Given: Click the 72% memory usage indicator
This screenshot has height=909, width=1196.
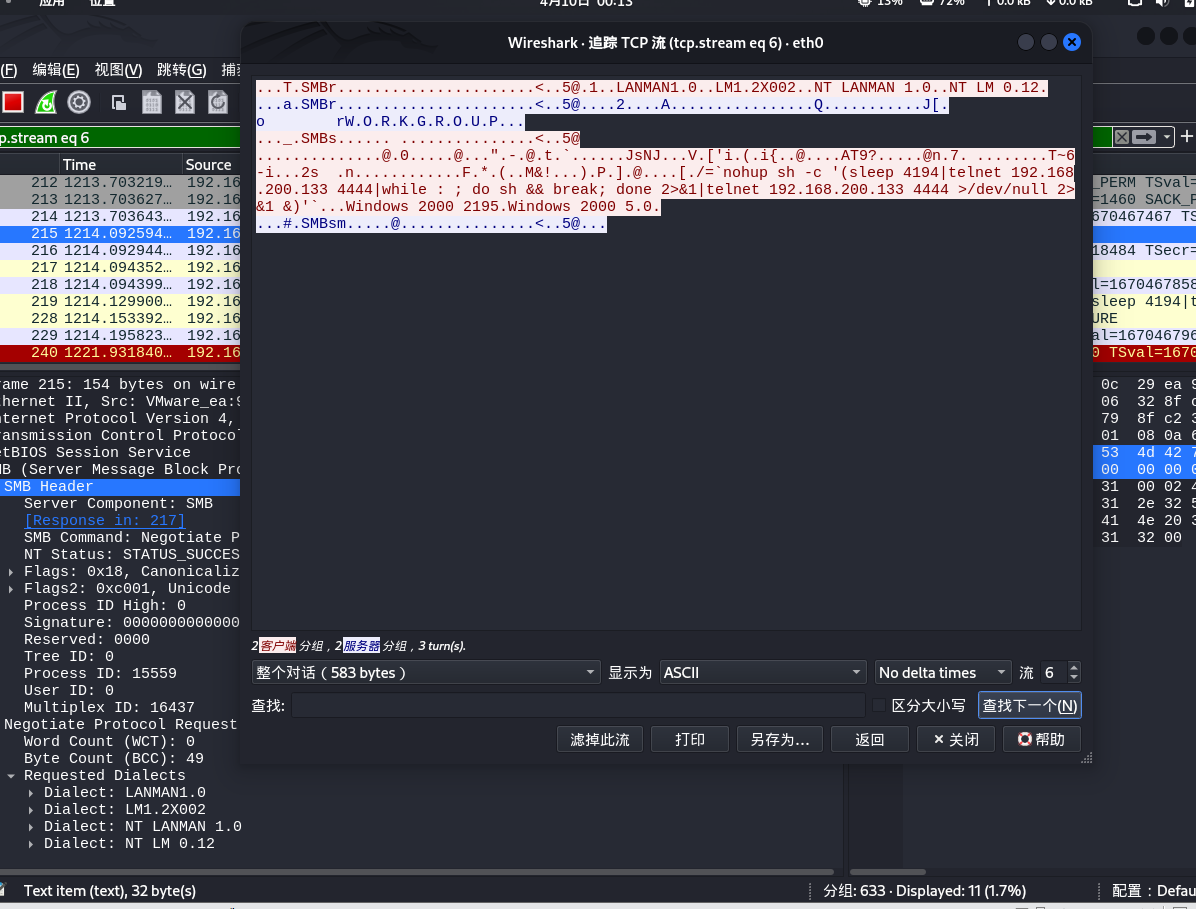Looking at the screenshot, I should point(942,3).
